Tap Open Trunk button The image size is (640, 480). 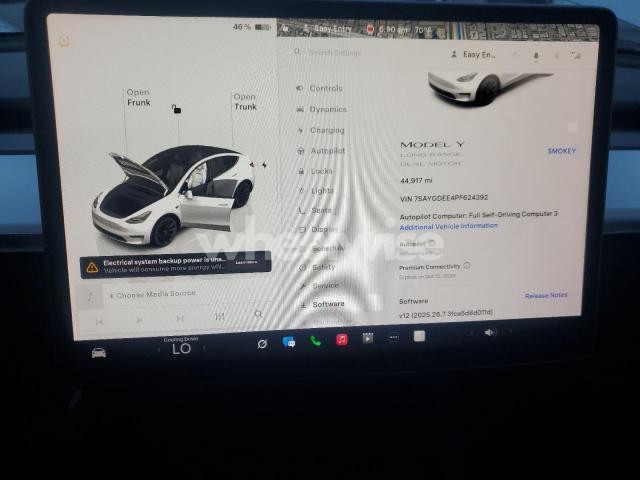[245, 102]
